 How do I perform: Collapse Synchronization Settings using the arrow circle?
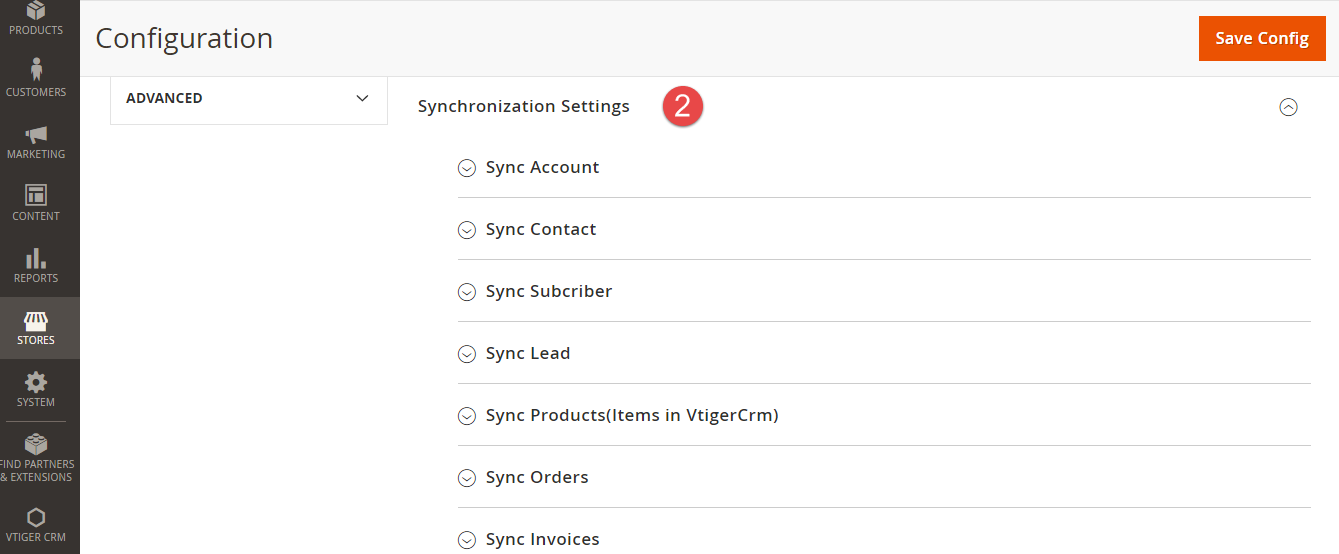click(x=1288, y=107)
